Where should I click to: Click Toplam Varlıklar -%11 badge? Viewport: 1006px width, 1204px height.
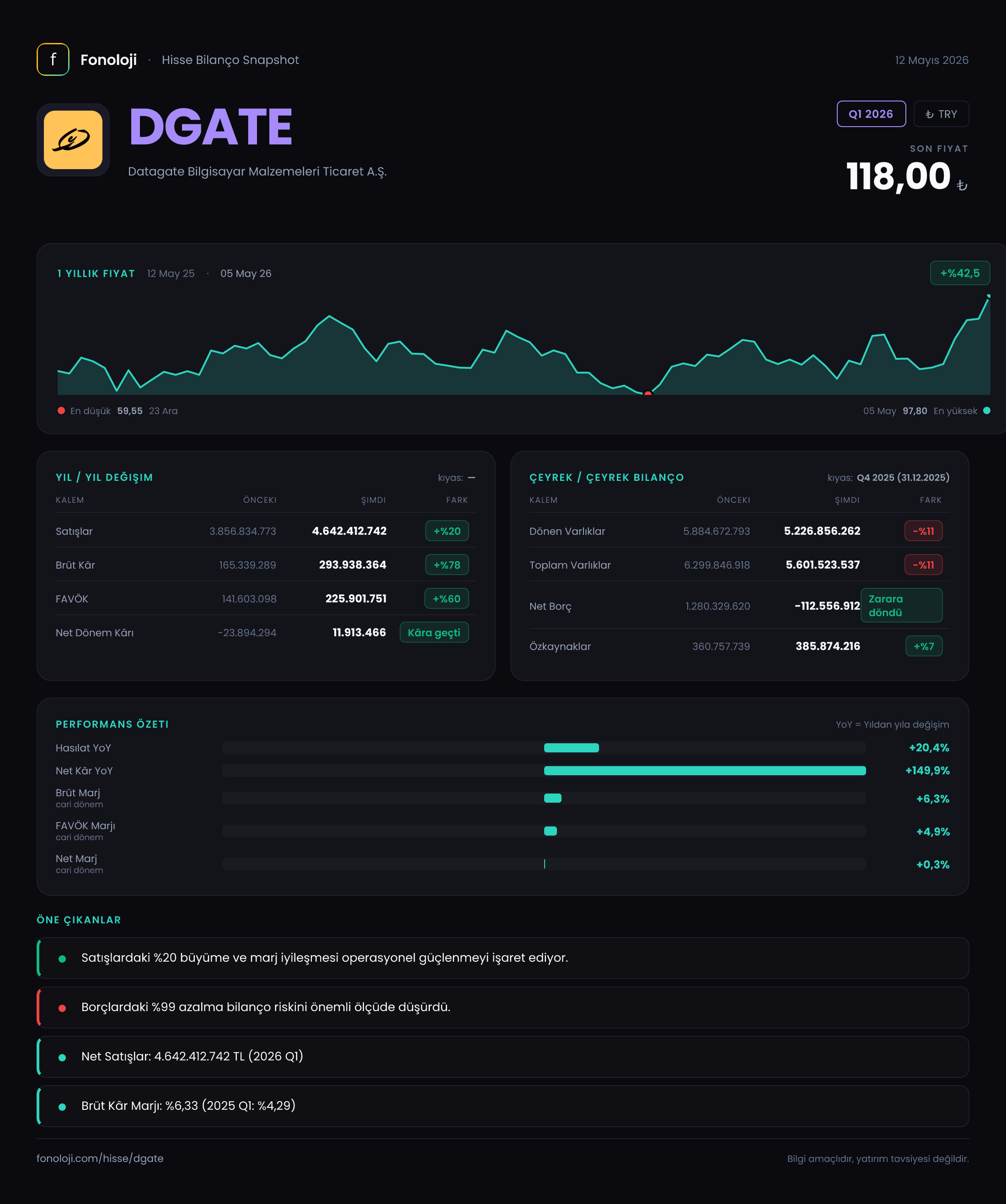point(923,565)
